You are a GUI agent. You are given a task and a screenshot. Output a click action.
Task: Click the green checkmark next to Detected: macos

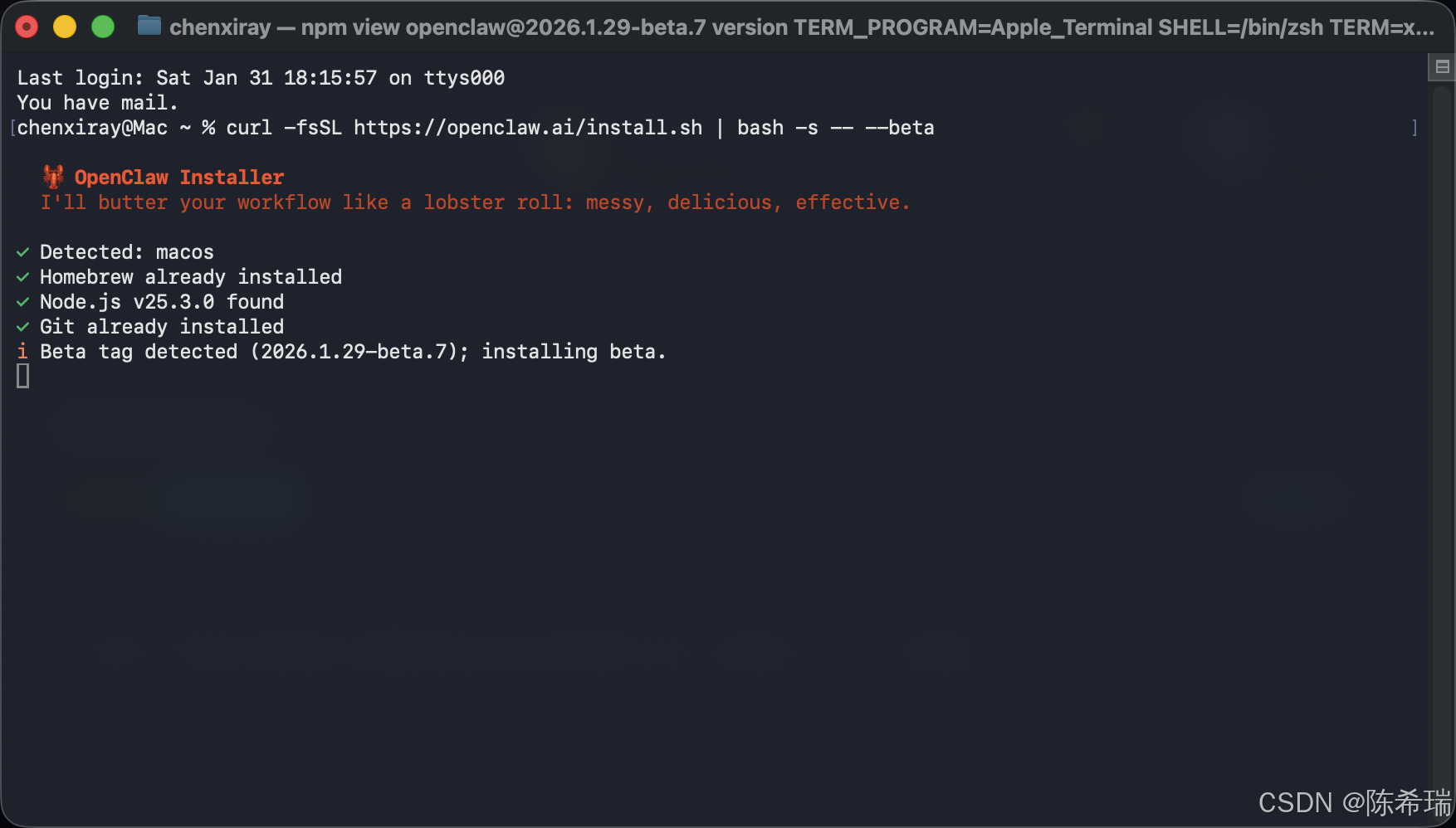click(22, 252)
